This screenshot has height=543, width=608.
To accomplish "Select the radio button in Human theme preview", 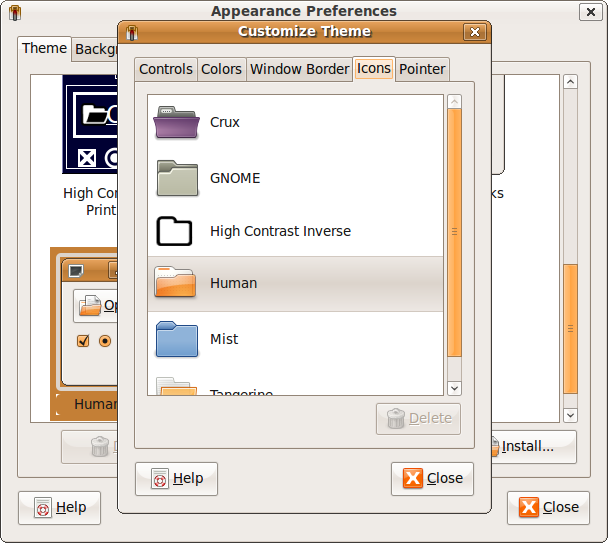I will [105, 341].
